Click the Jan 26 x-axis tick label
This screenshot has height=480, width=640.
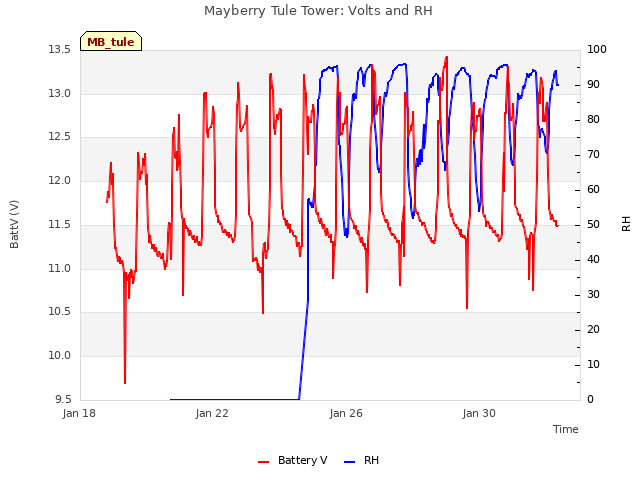coord(346,413)
